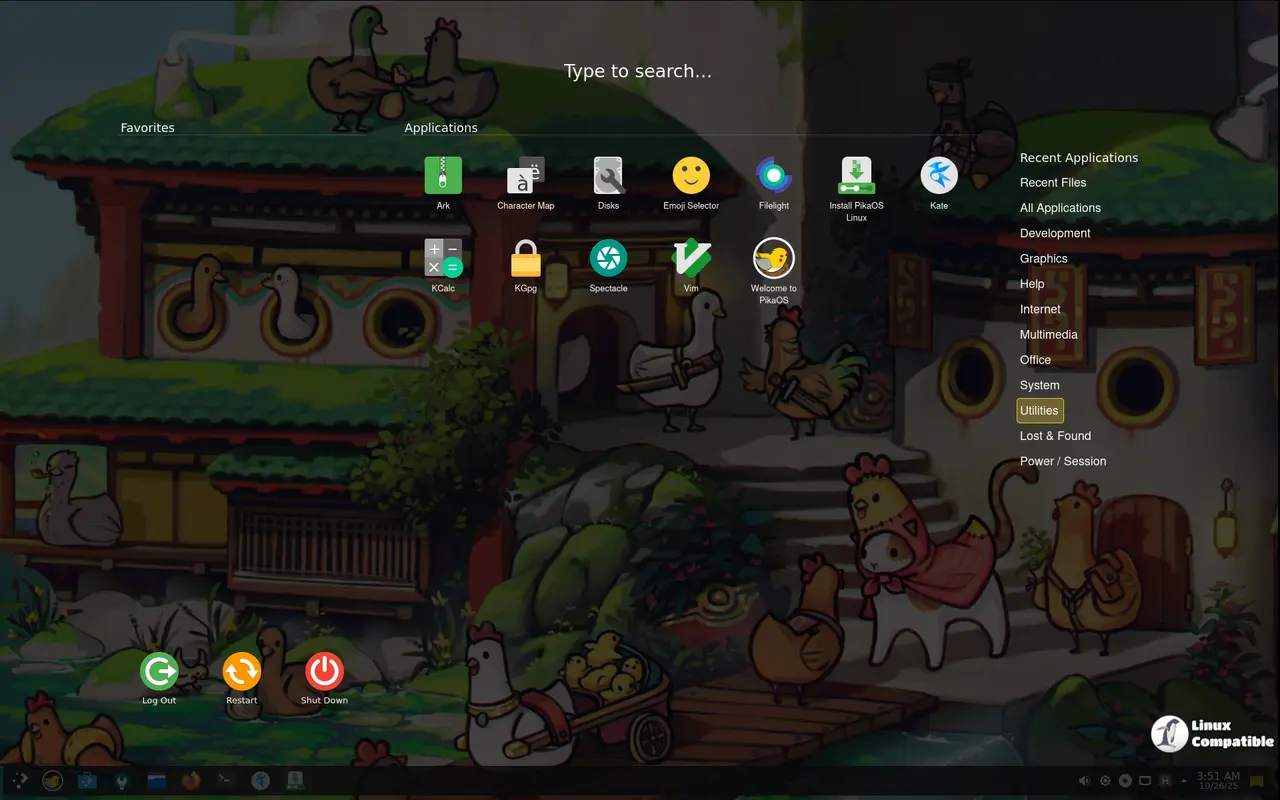The width and height of the screenshot is (1280, 800).
Task: Open the Vim editor
Action: (691, 258)
